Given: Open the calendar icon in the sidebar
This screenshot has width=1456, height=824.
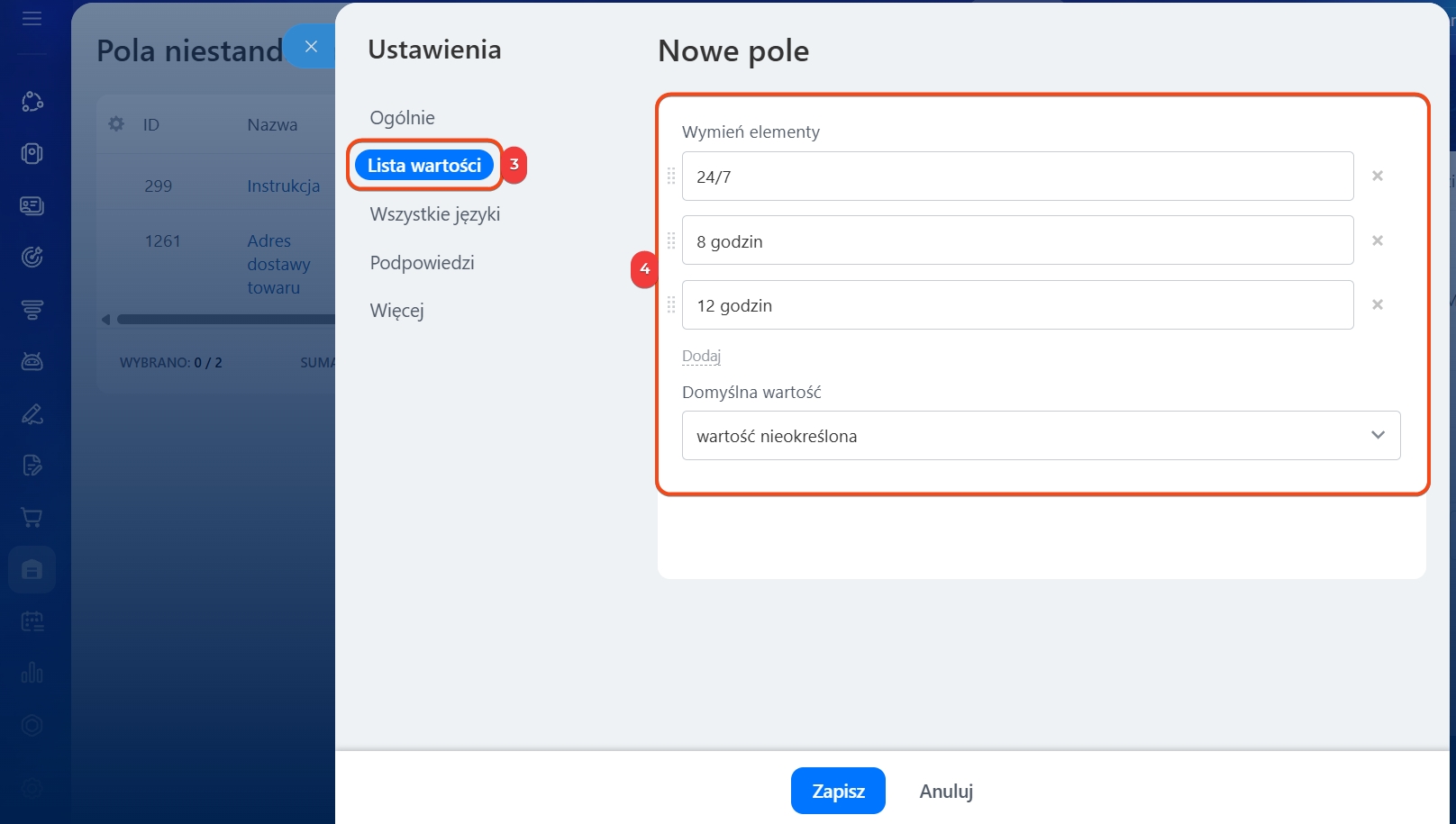Looking at the screenshot, I should [32, 621].
